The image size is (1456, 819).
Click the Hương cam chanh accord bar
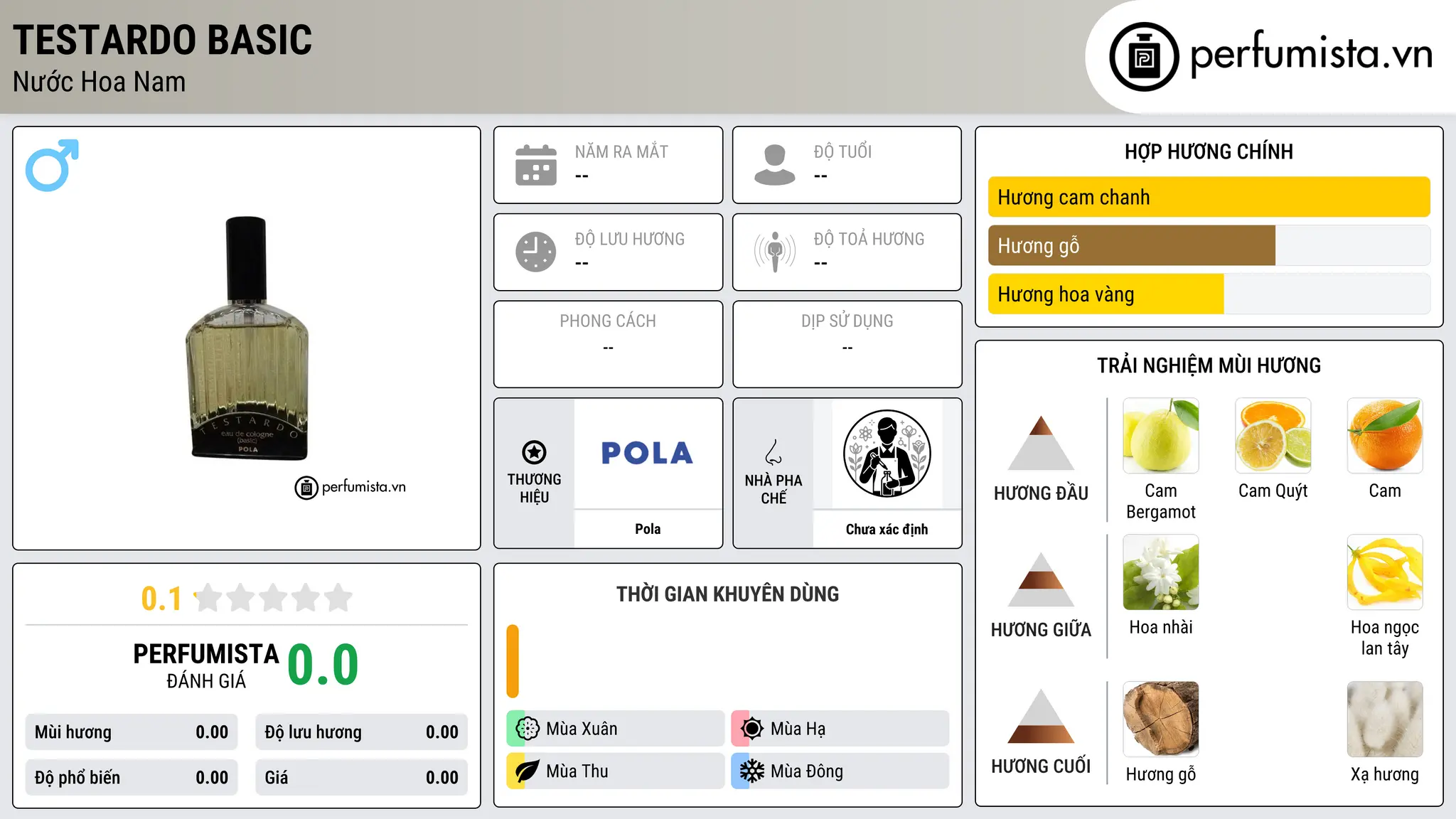tap(1209, 197)
